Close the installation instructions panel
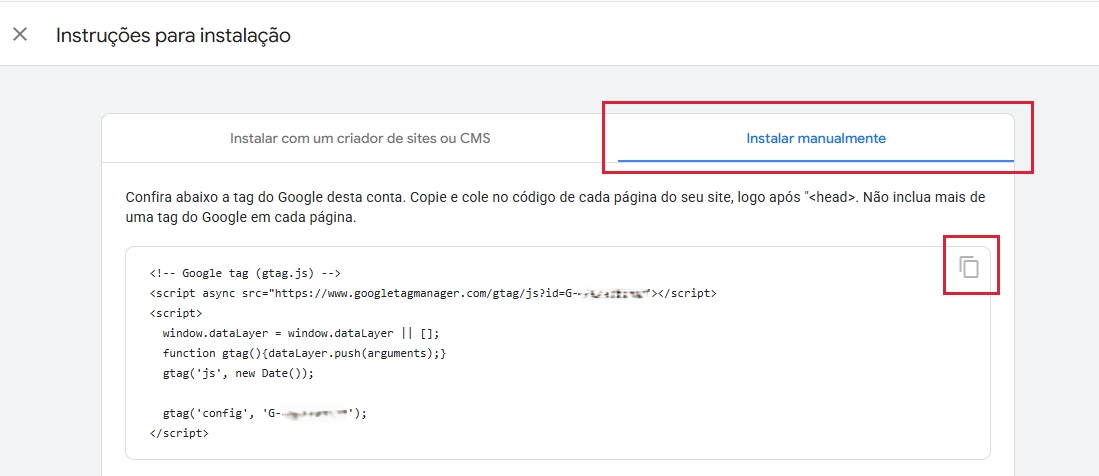 click(x=20, y=34)
